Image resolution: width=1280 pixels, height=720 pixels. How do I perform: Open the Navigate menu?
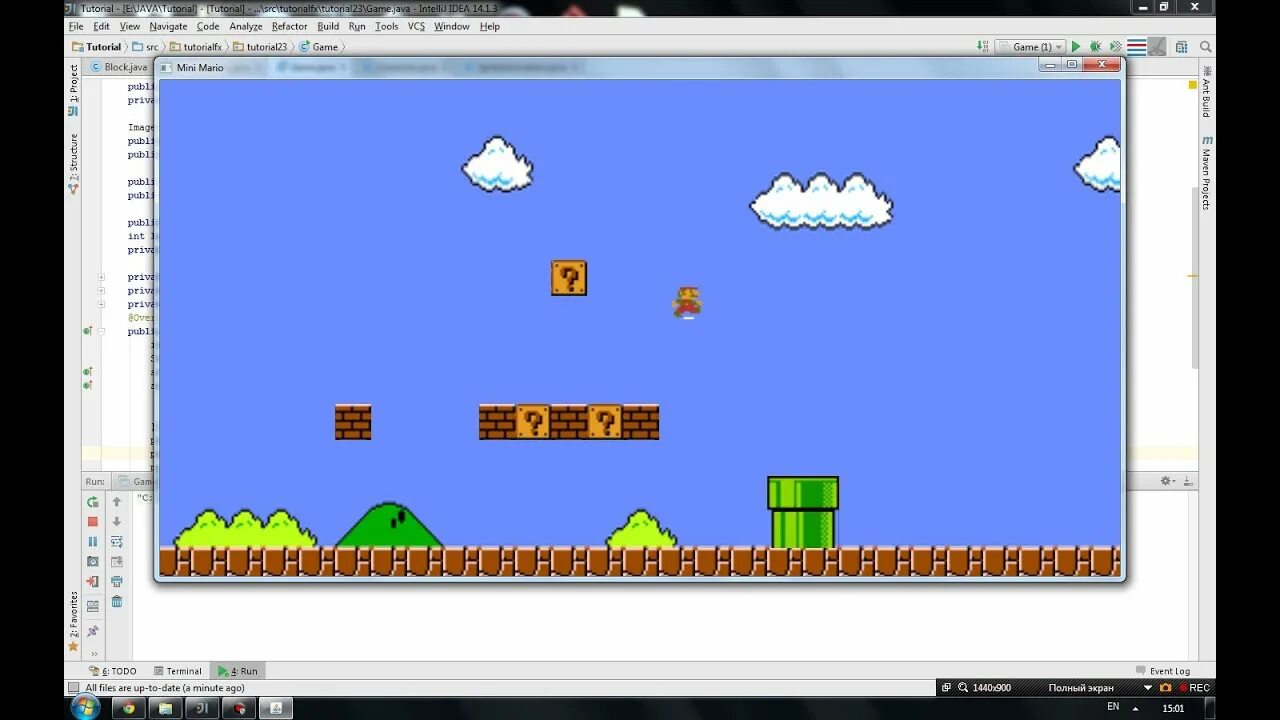[168, 27]
